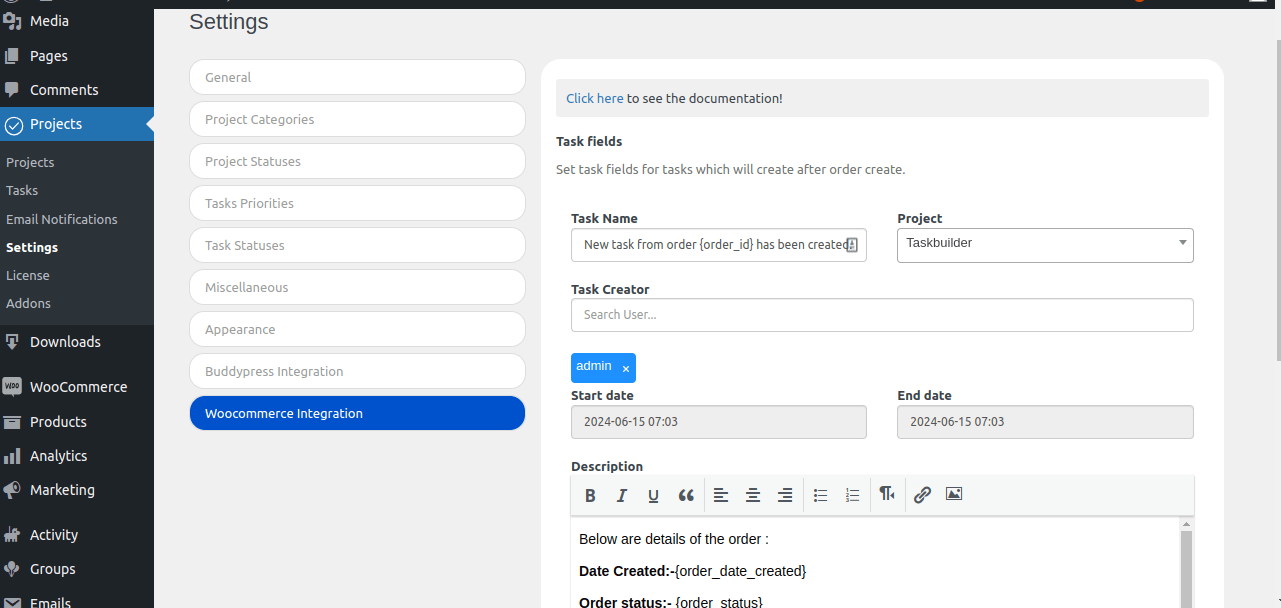Click the Task Name input field
Image resolution: width=1281 pixels, height=608 pixels.
pos(718,245)
